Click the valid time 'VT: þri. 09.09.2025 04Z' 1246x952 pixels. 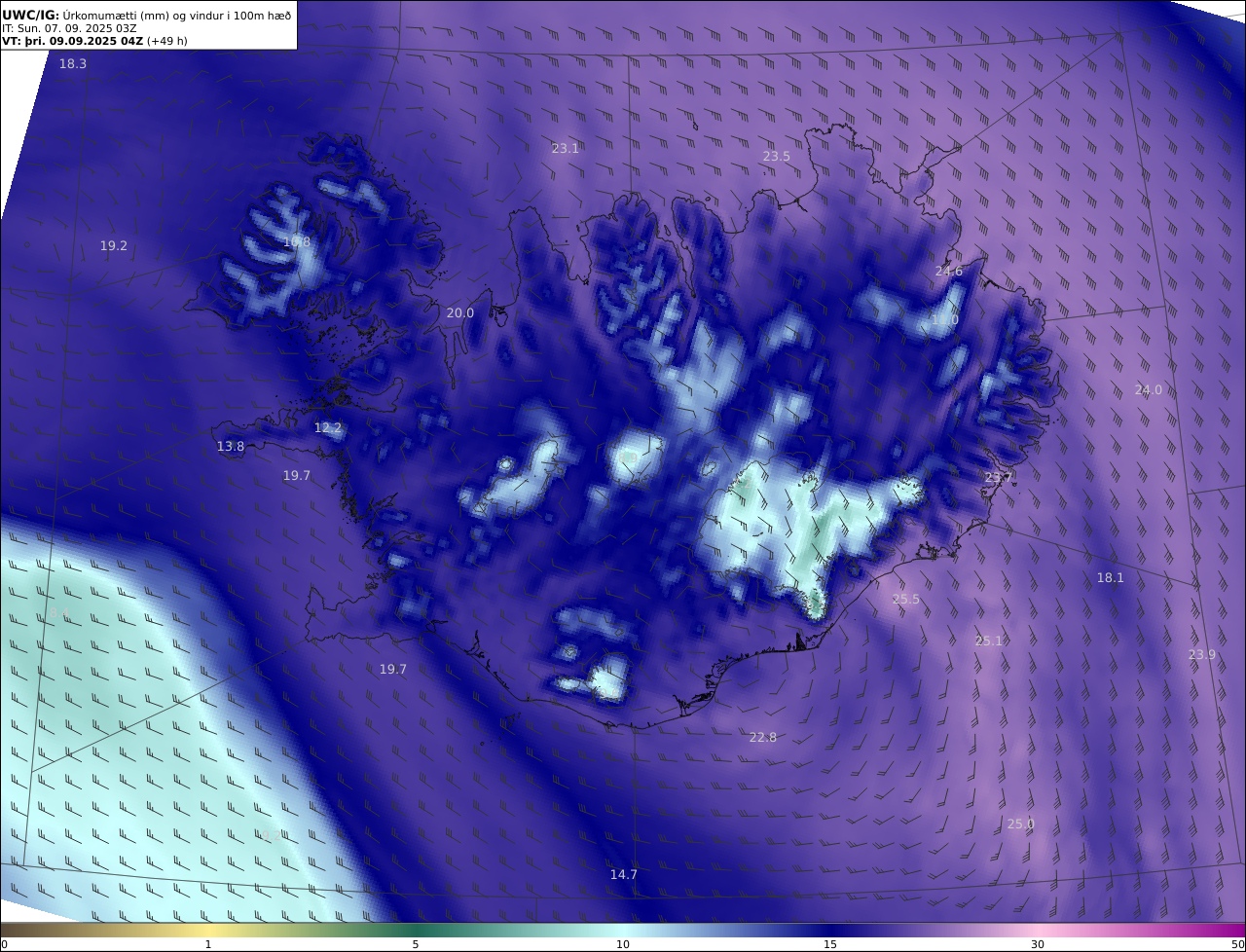[x=72, y=41]
